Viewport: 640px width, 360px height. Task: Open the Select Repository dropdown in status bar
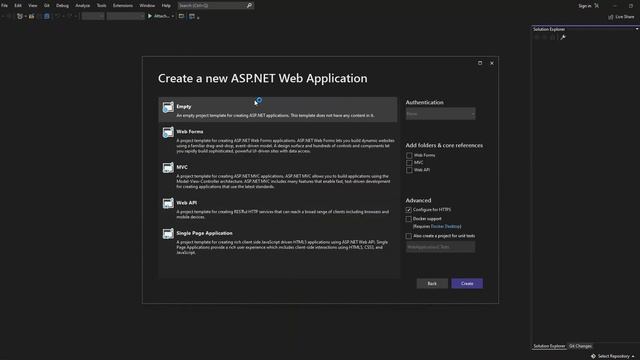tap(616, 356)
